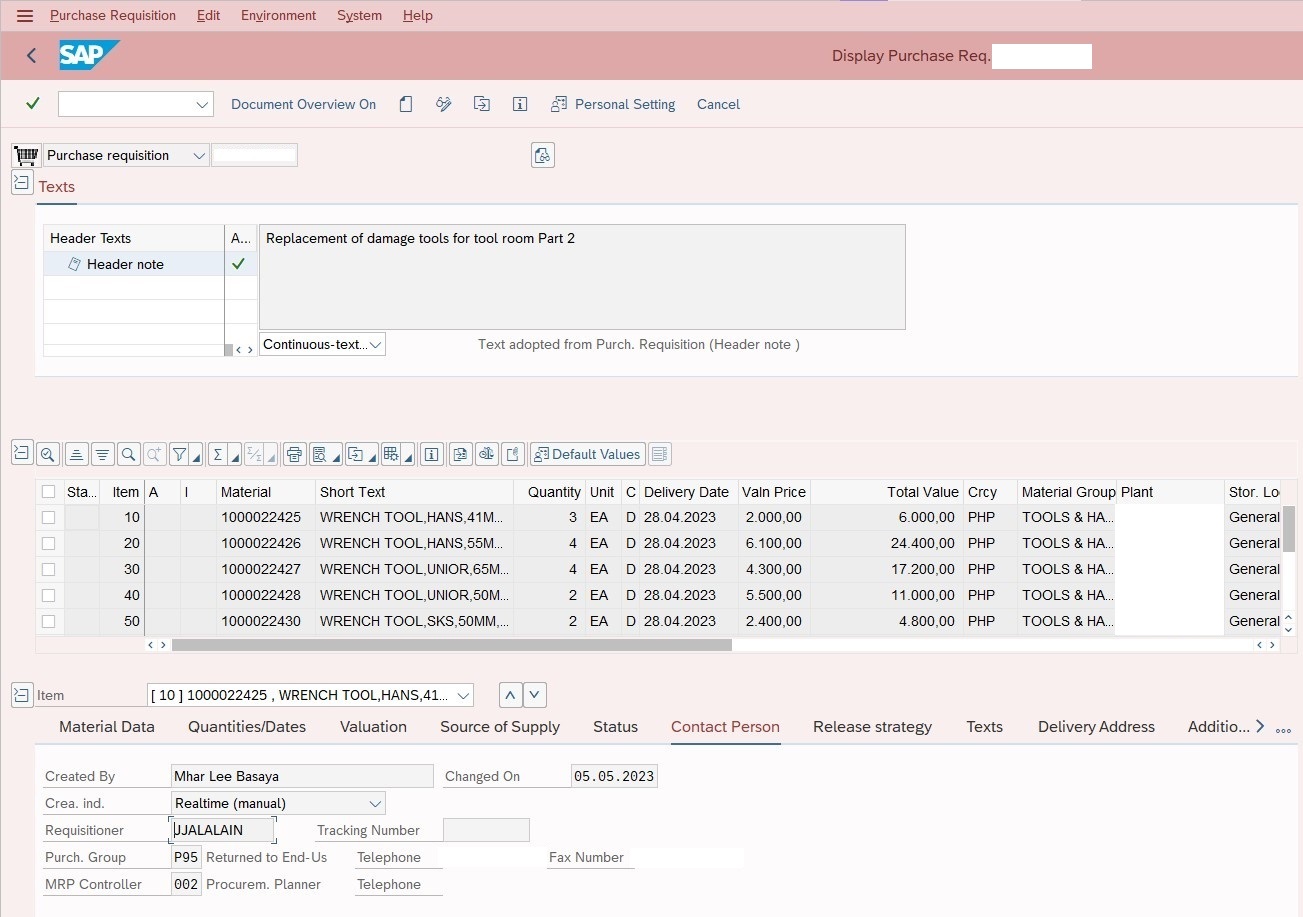Click the balance scale icon

486,454
